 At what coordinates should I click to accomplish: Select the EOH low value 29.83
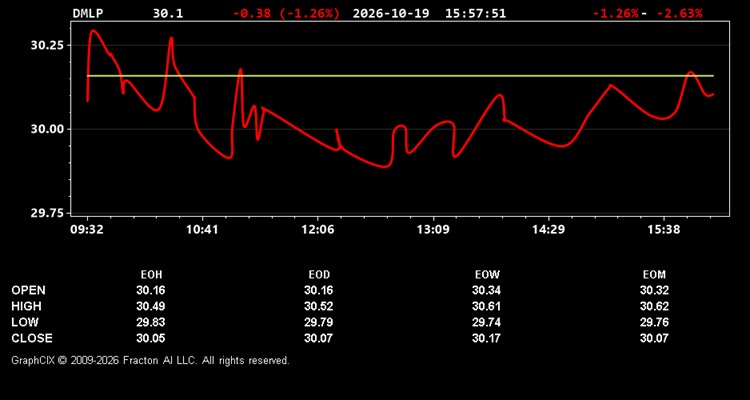click(x=151, y=322)
